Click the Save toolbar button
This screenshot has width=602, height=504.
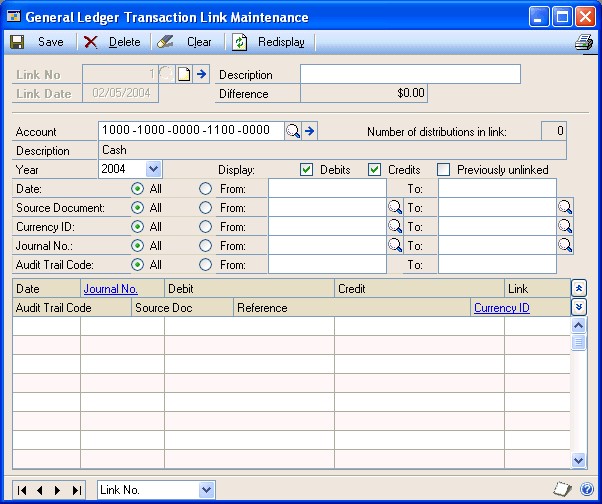point(37,42)
